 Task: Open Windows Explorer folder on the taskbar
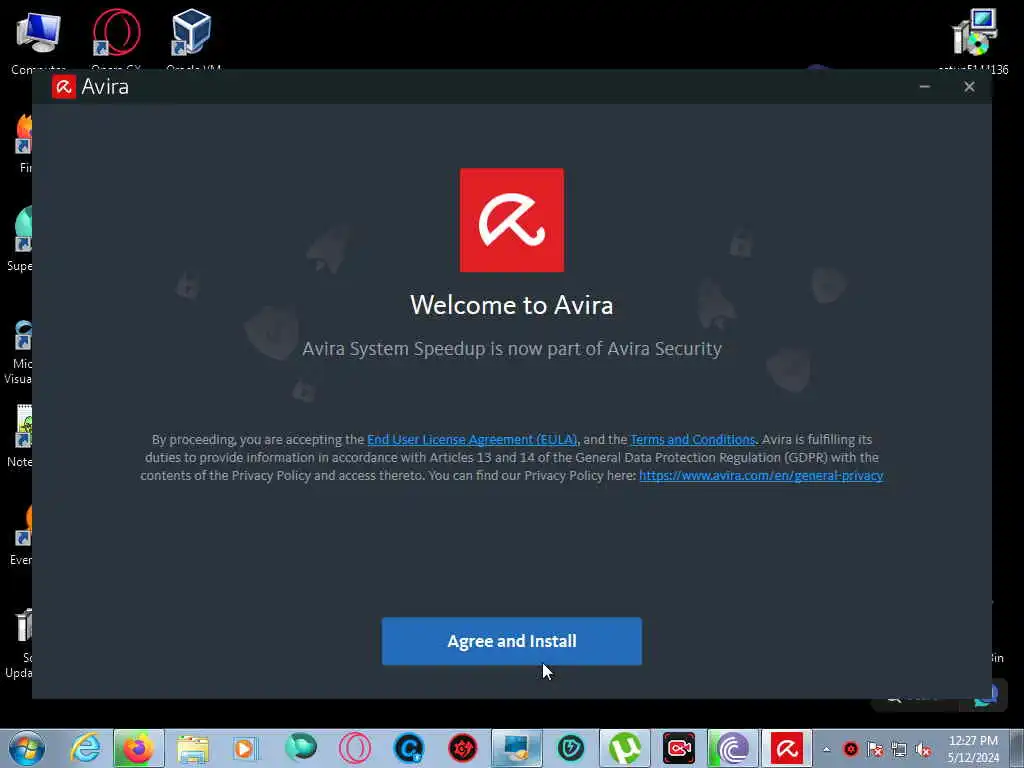193,748
